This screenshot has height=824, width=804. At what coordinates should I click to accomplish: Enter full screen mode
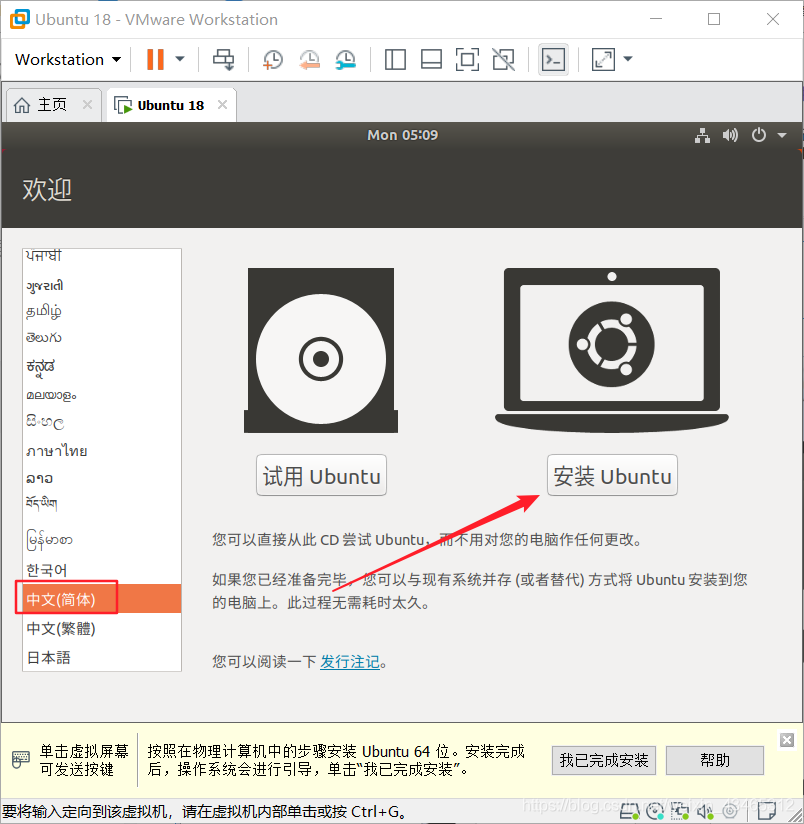click(x=467, y=59)
